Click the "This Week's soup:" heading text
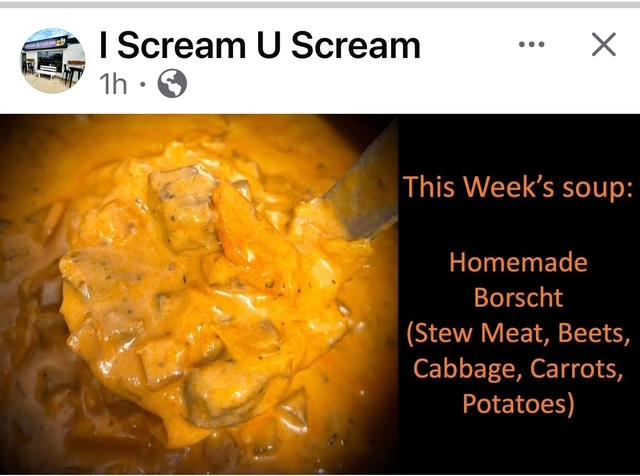 coord(518,187)
